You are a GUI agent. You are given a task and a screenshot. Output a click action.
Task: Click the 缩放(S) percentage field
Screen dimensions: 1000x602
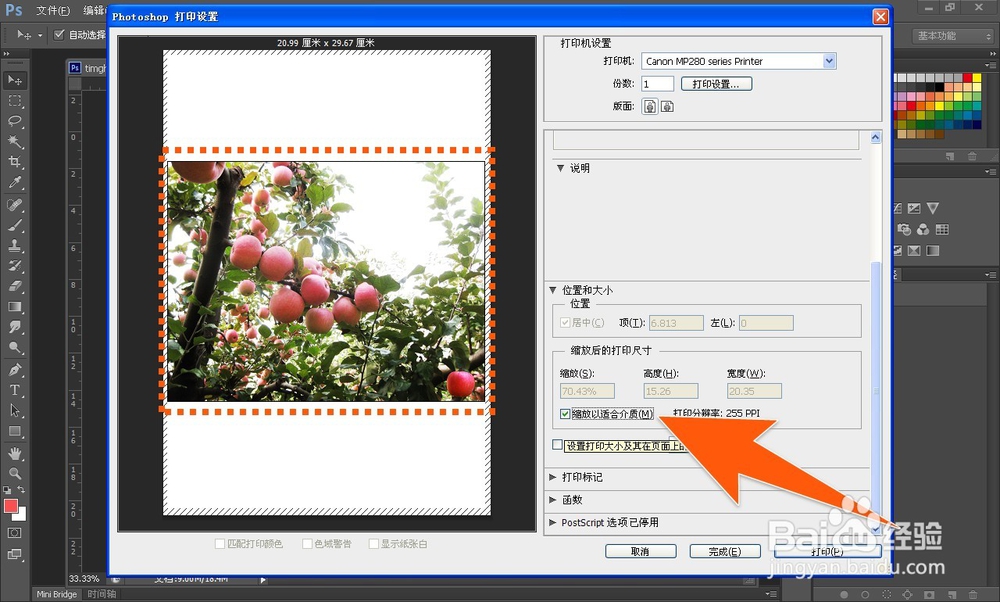[587, 391]
